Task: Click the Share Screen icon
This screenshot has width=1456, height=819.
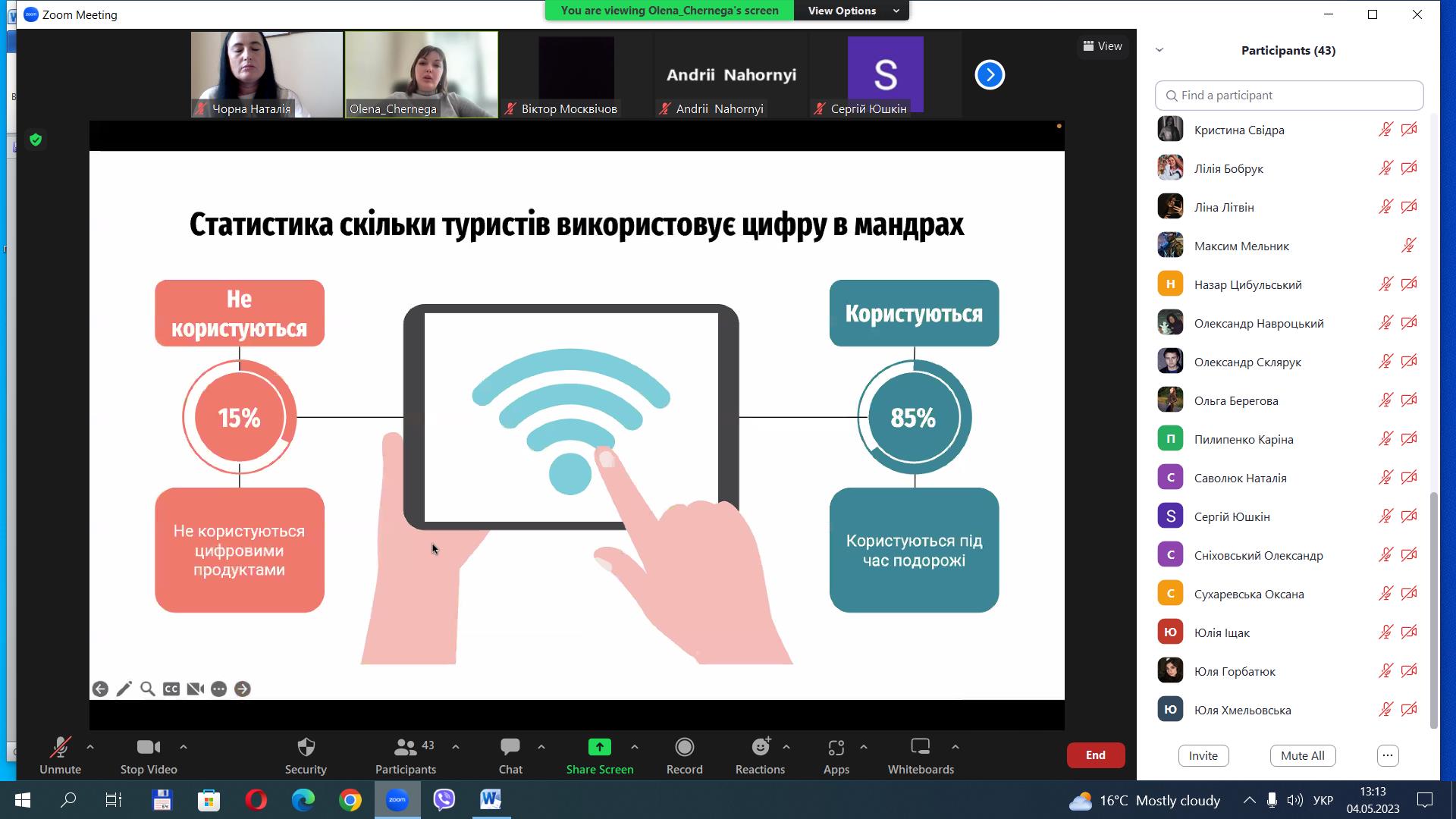Action: click(x=599, y=748)
